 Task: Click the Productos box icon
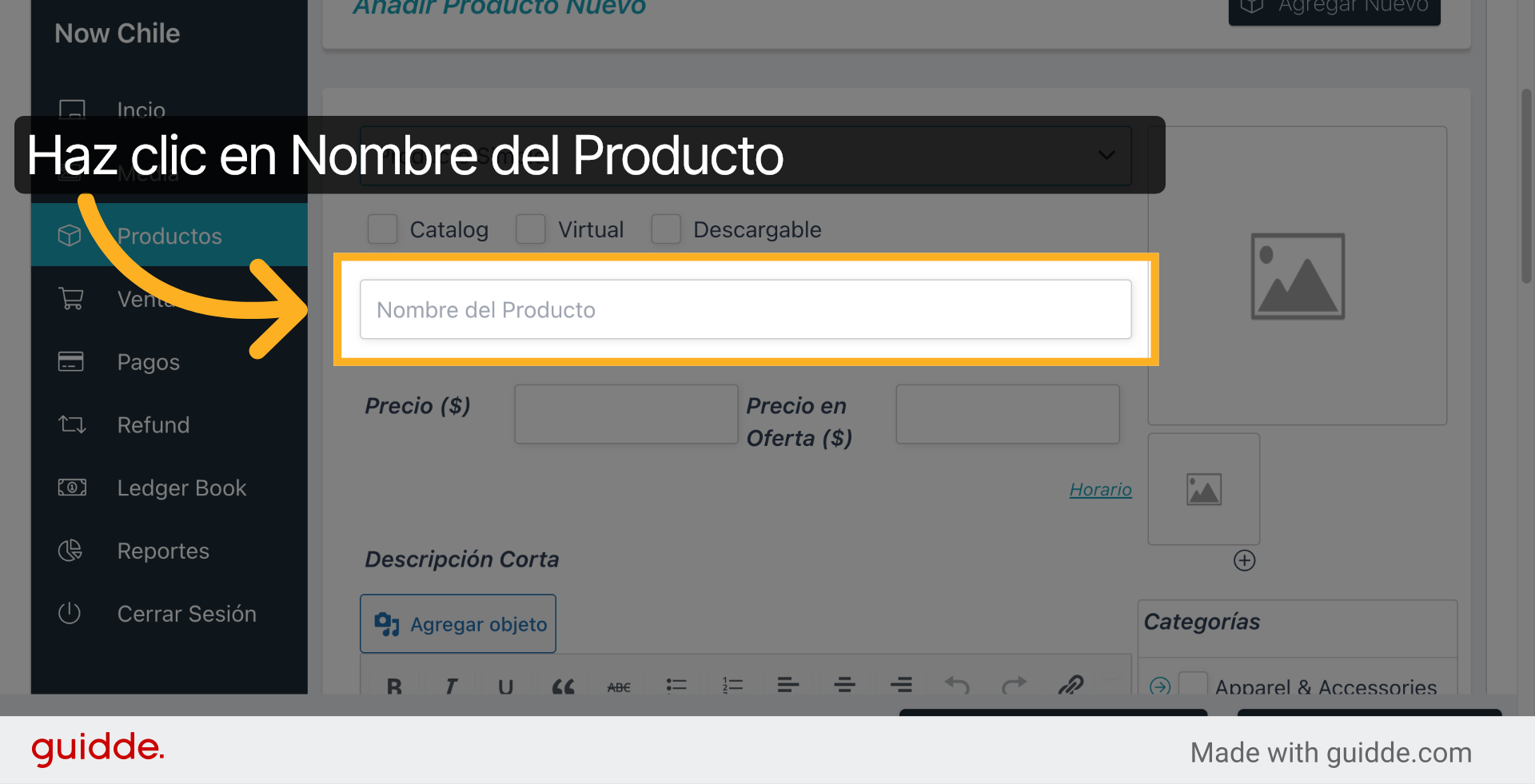(x=70, y=235)
